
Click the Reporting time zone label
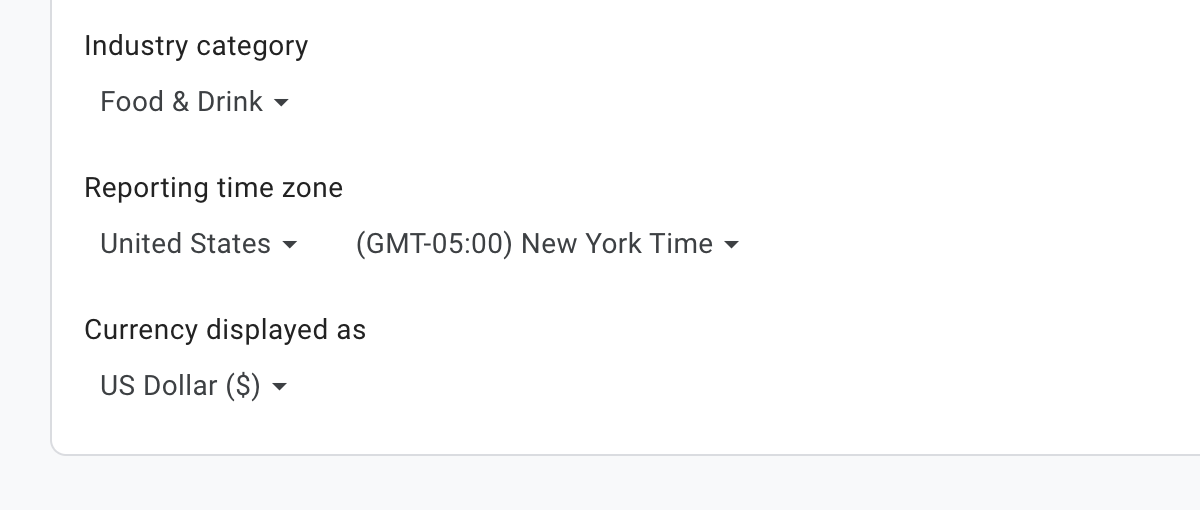213,188
